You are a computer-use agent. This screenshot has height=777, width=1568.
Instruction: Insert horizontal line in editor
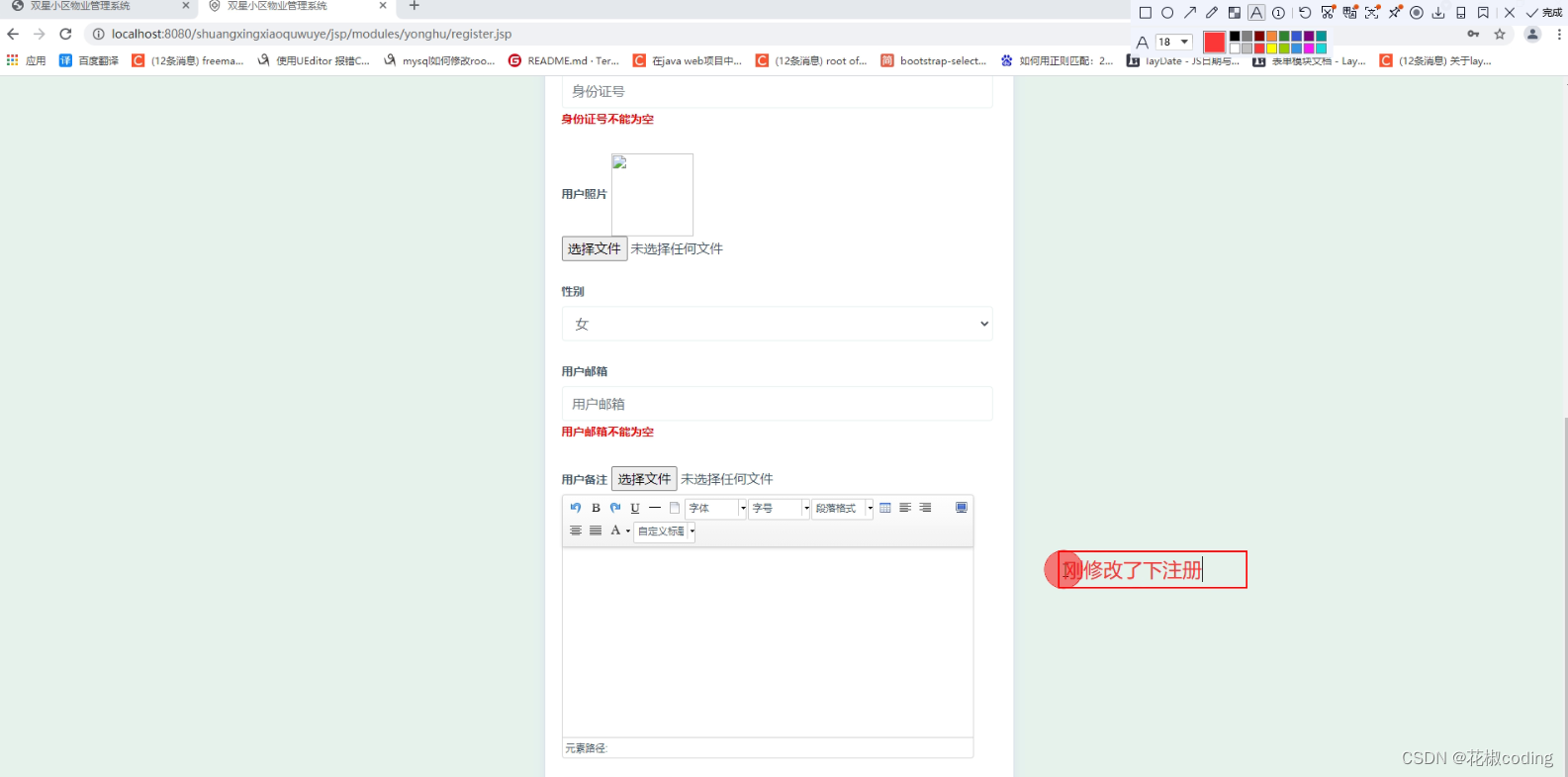(655, 508)
